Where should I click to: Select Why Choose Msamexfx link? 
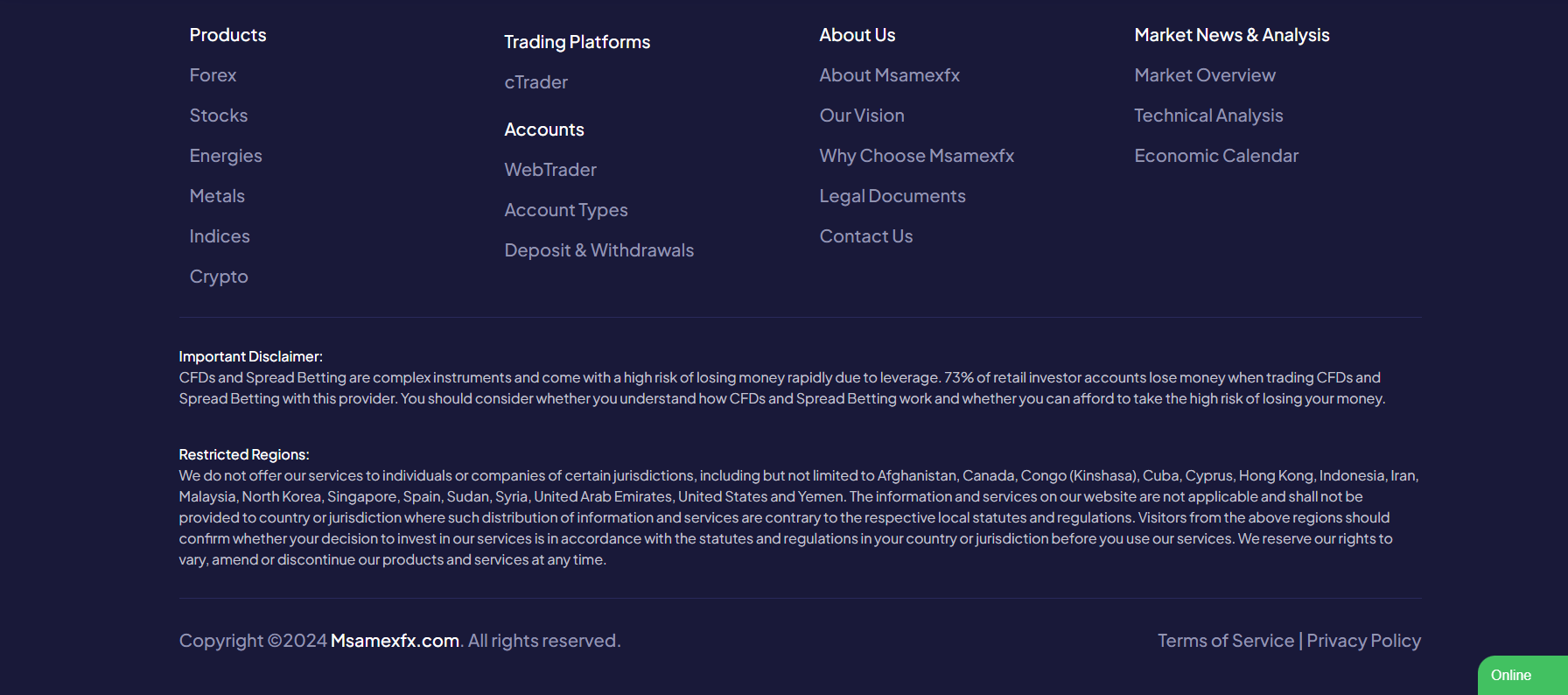(x=916, y=156)
